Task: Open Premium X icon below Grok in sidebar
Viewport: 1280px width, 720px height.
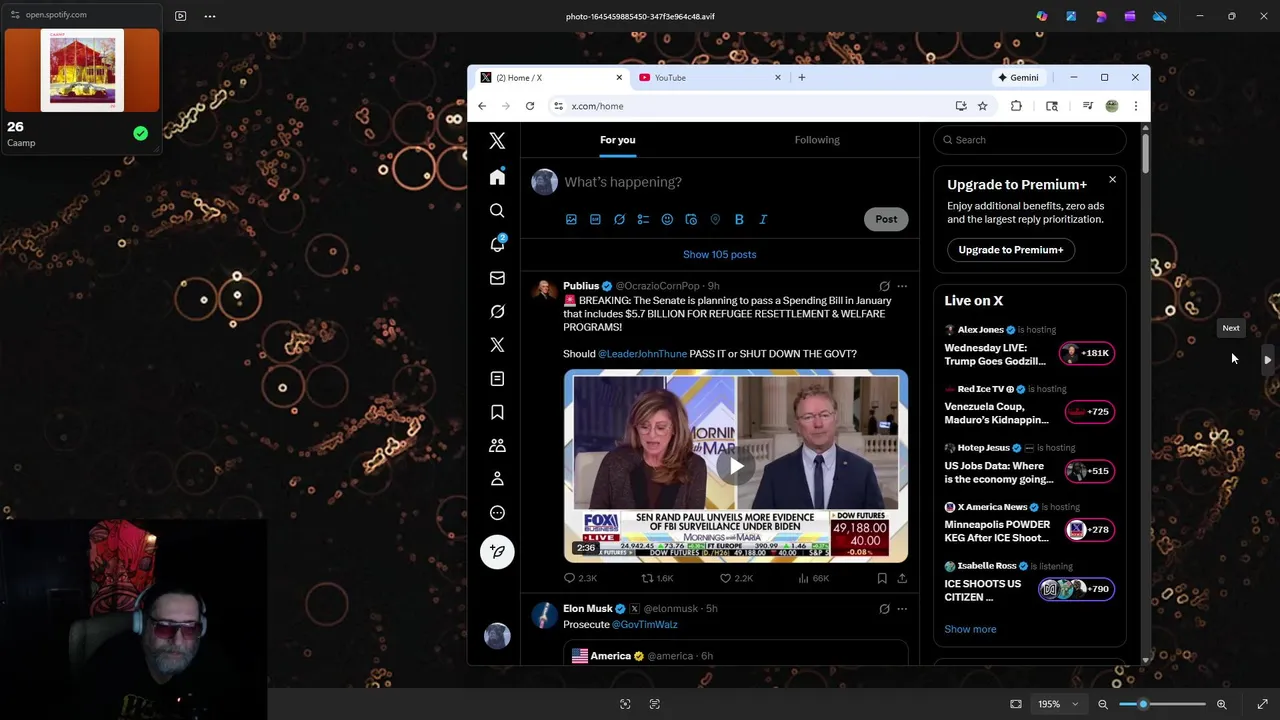Action: 497,345
